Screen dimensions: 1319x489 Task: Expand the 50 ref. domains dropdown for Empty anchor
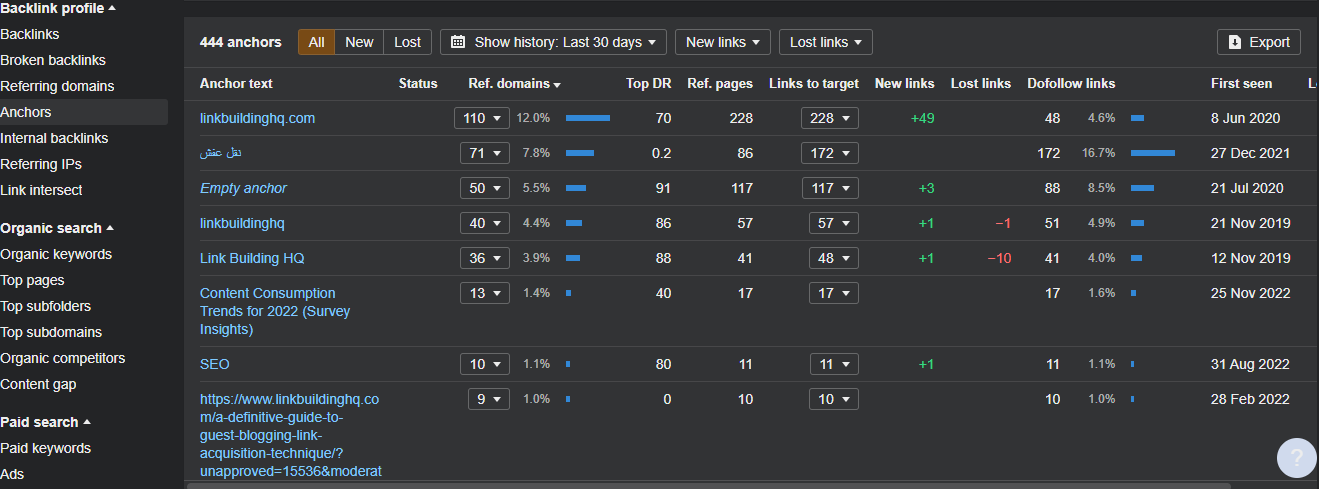485,188
